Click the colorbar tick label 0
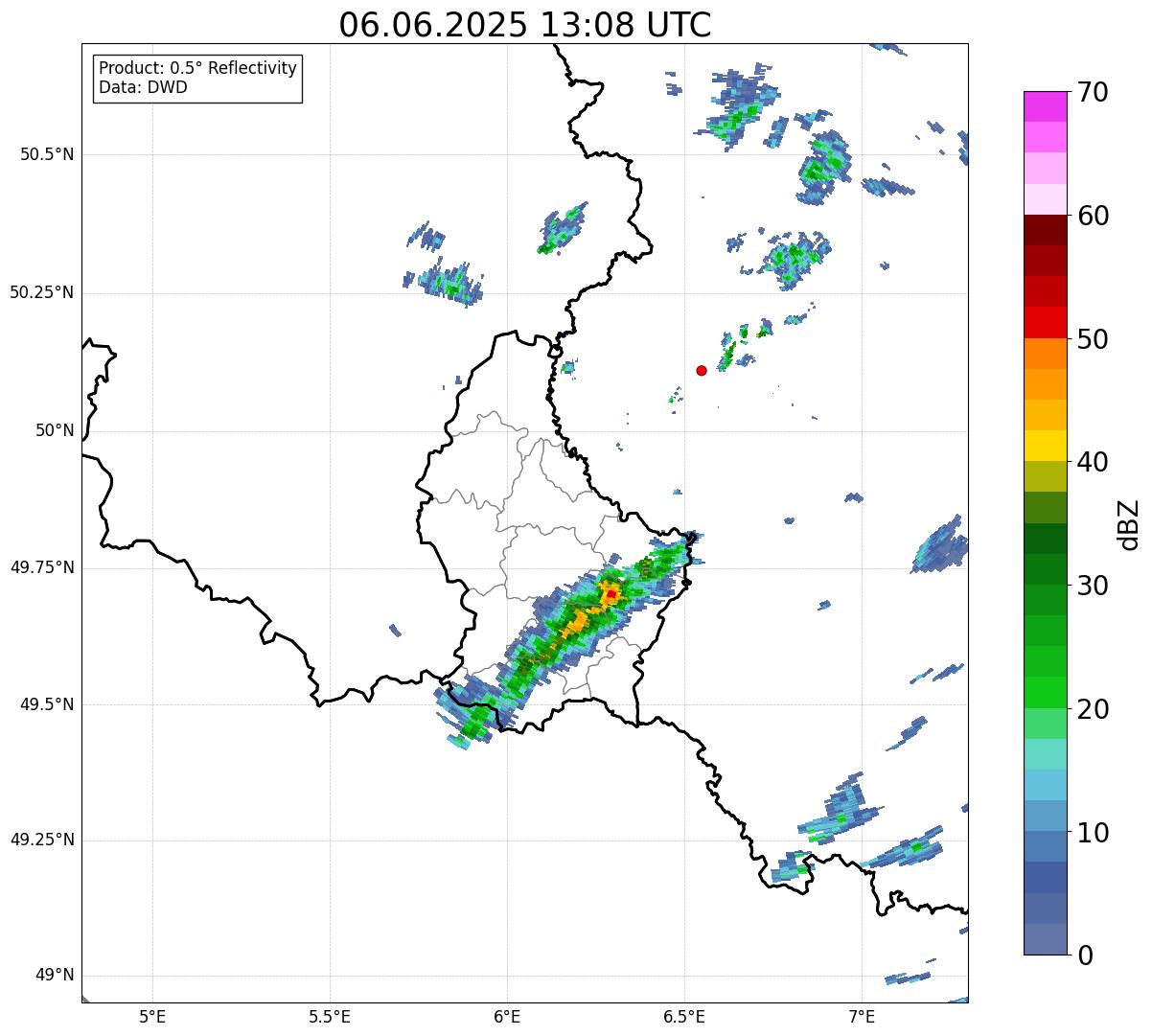The height and width of the screenshot is (1036, 1152). click(x=1085, y=955)
